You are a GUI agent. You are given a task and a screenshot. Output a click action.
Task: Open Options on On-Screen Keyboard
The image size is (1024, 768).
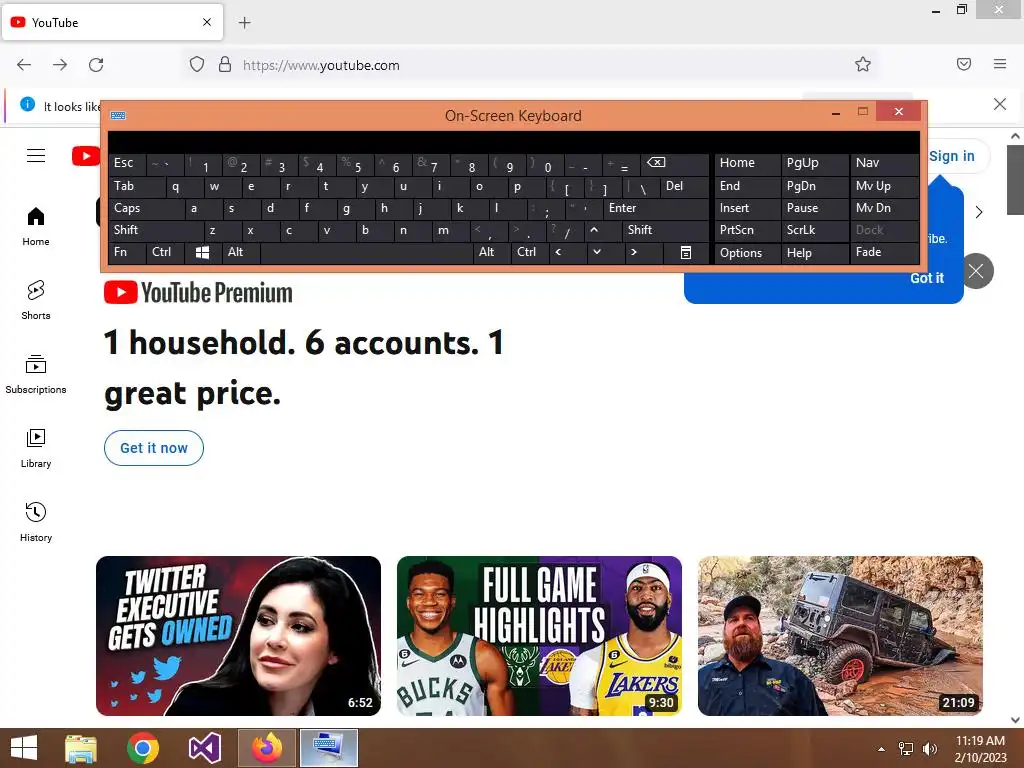[747, 253]
